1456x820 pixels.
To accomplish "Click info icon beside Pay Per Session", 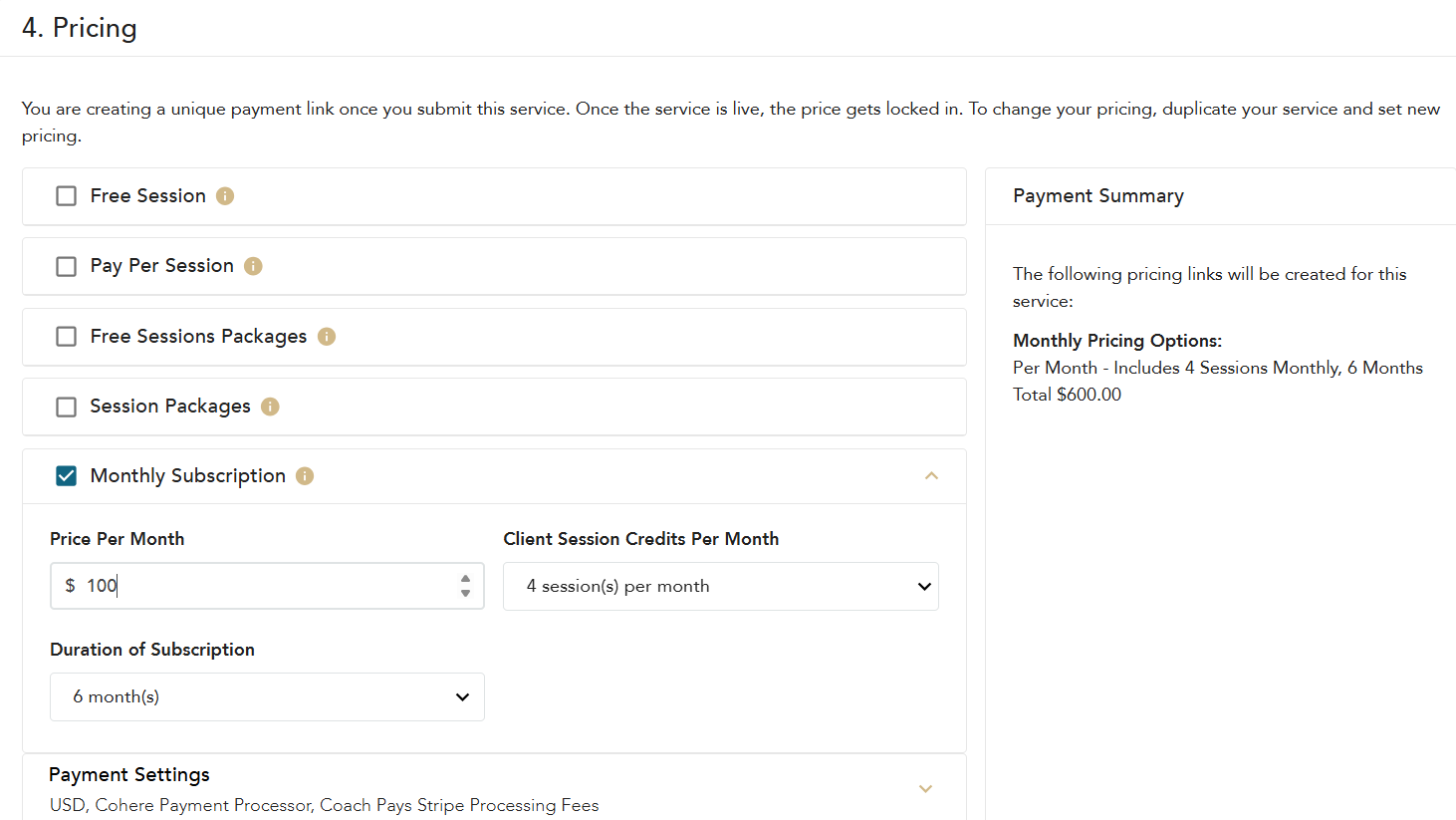I will click(x=253, y=266).
